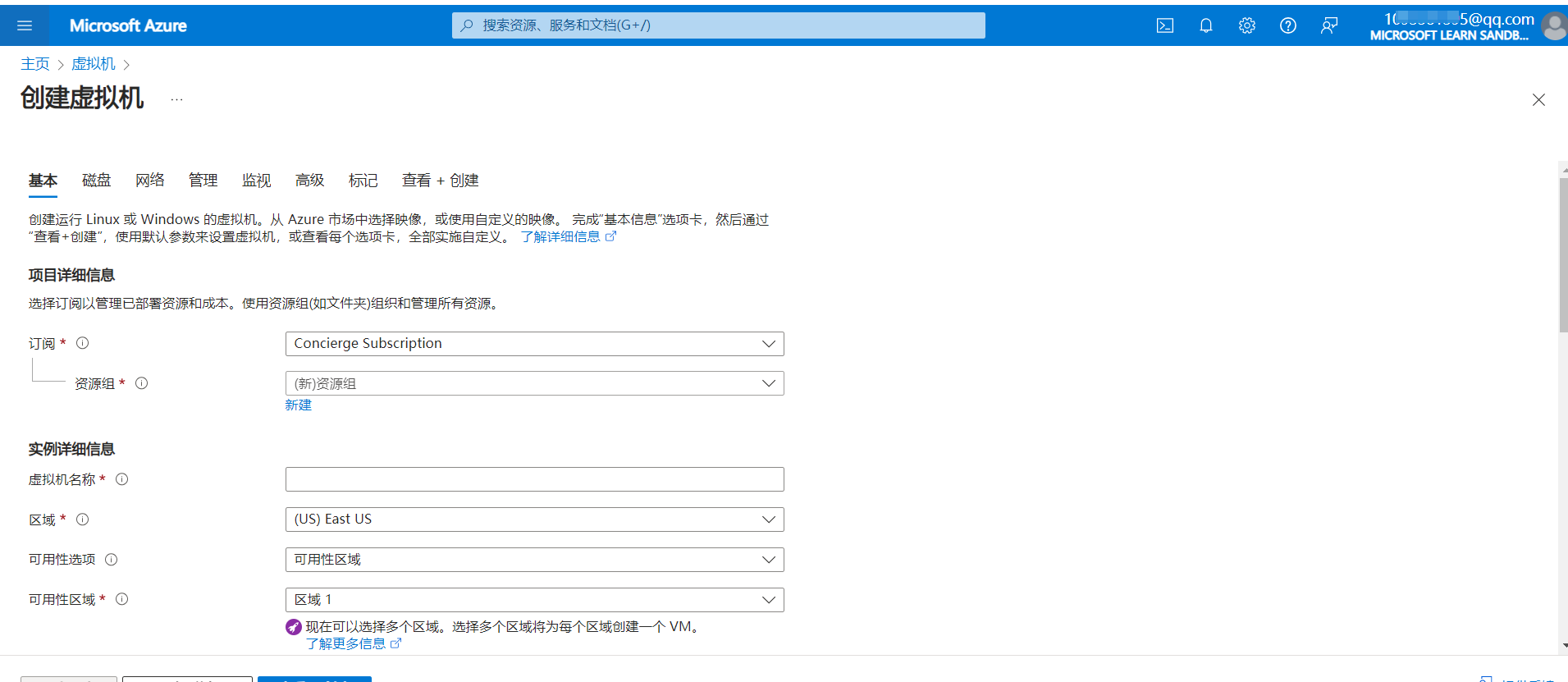1568x682 pixels.
Task: Open the hamburger portal menu
Action: [x=25, y=25]
